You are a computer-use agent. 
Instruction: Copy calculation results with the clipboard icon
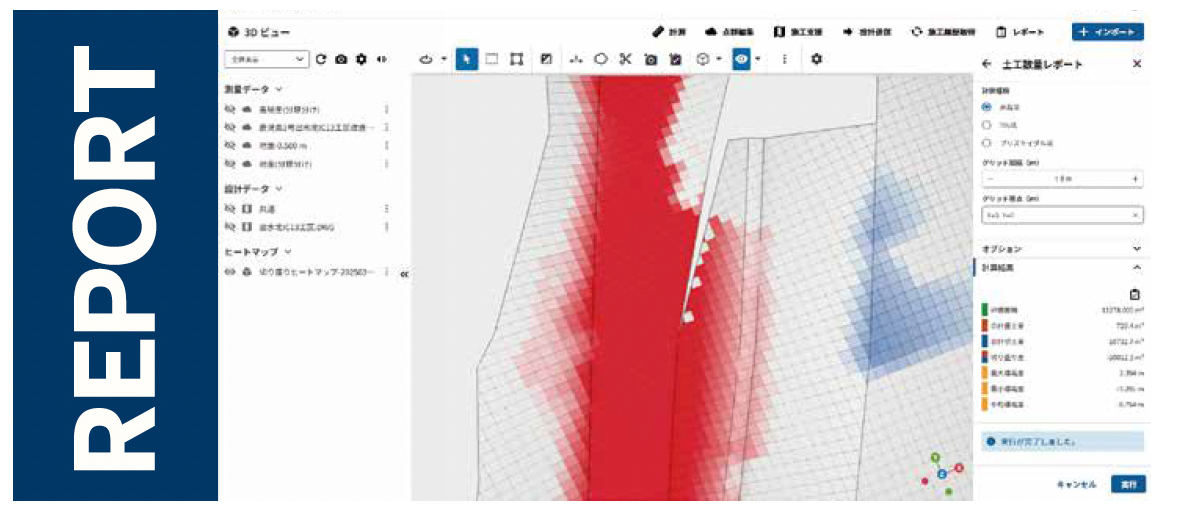tap(1136, 294)
